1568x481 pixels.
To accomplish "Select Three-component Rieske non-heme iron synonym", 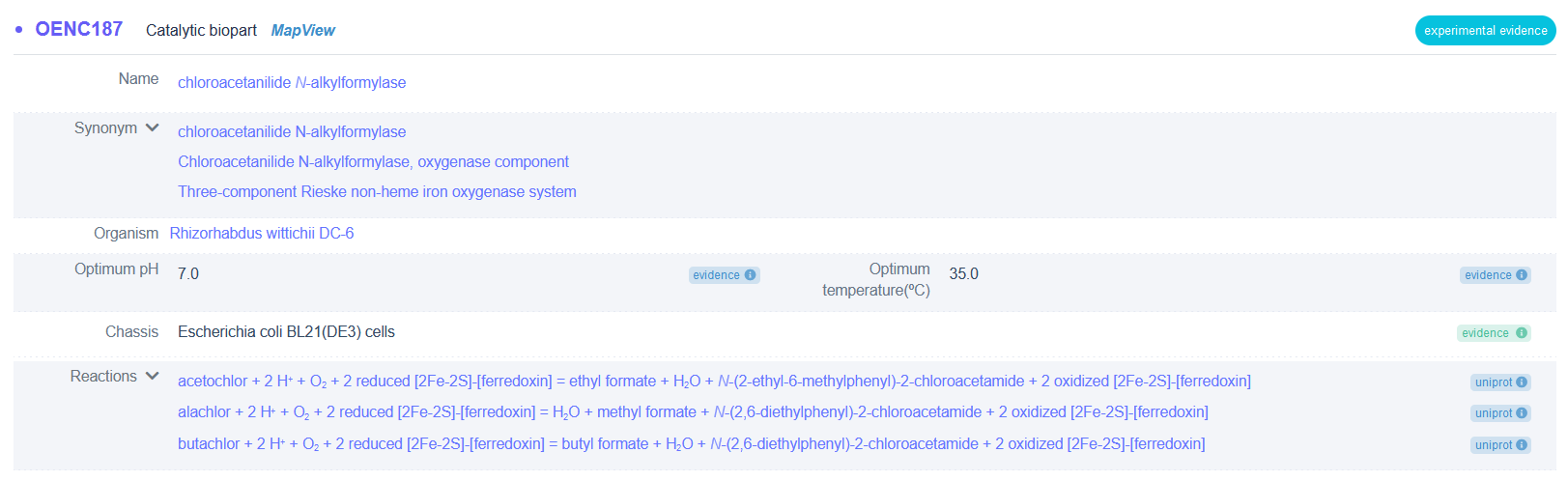I will click(x=377, y=191).
